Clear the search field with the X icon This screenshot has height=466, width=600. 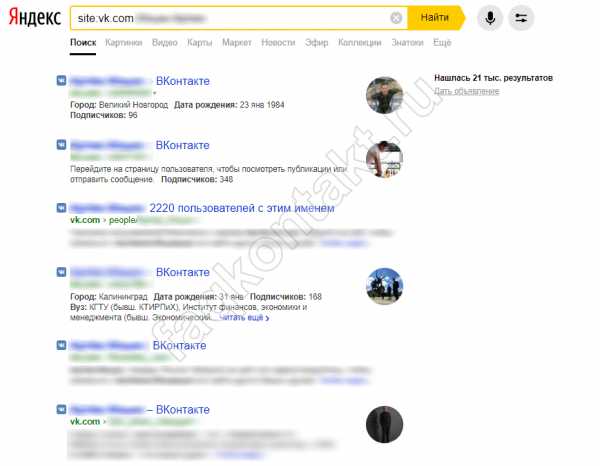[x=396, y=18]
